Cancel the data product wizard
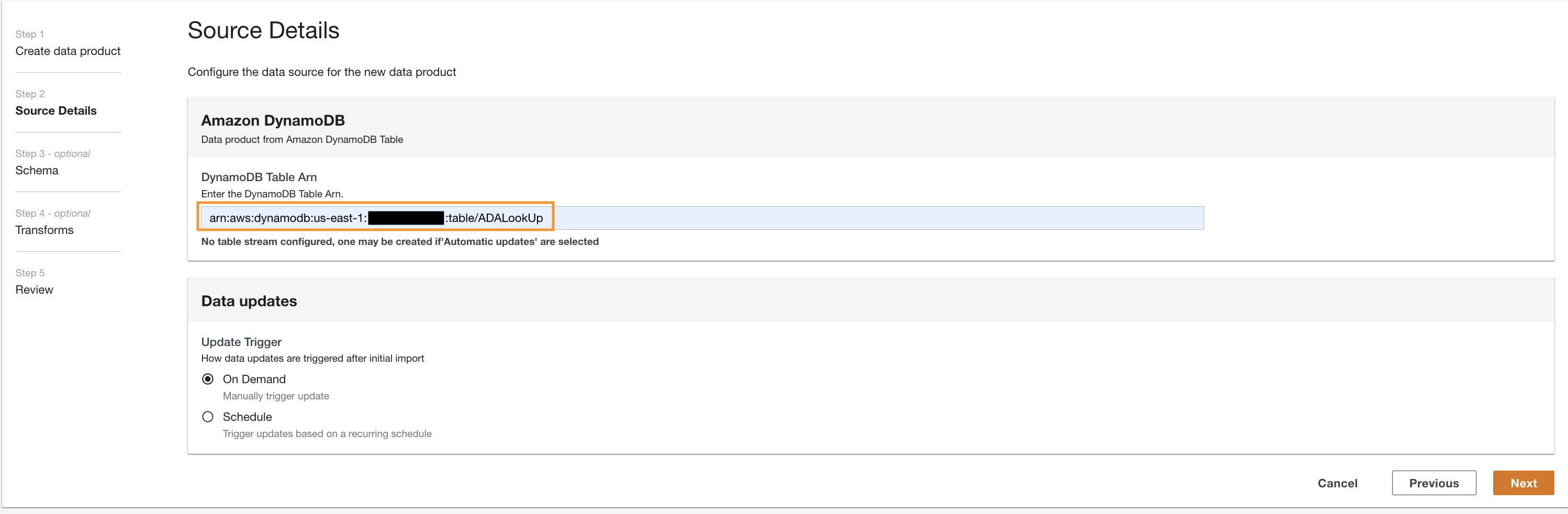The image size is (1568, 514). (1337, 483)
